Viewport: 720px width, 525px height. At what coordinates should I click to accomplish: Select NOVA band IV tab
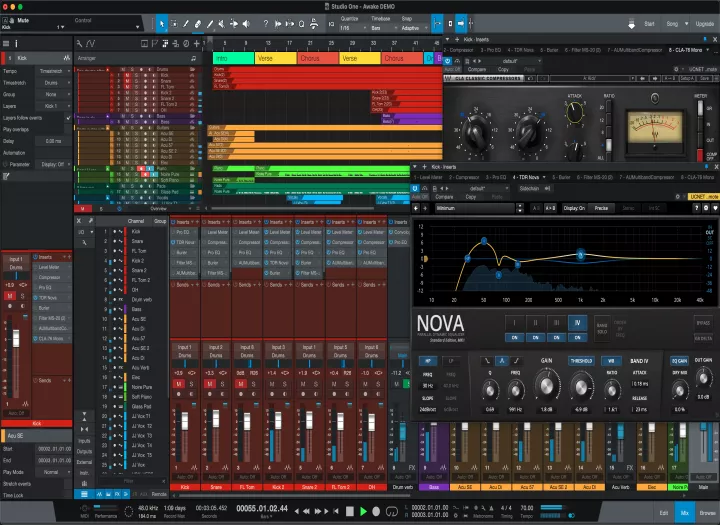click(577, 323)
